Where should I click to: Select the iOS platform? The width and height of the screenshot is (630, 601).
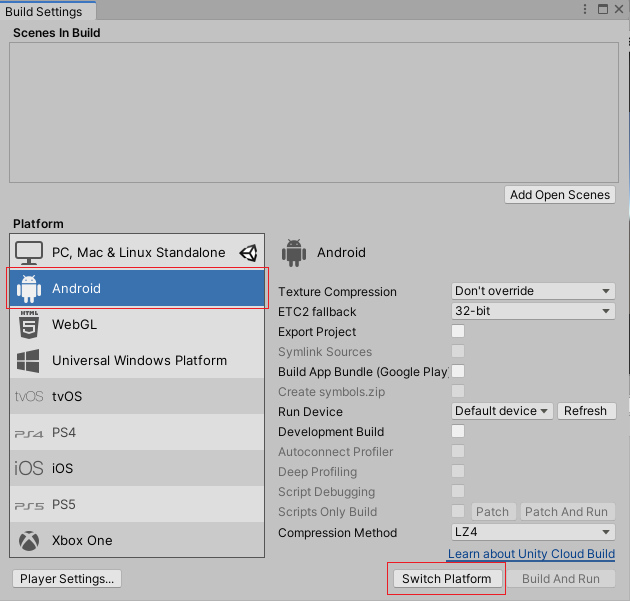pos(137,468)
